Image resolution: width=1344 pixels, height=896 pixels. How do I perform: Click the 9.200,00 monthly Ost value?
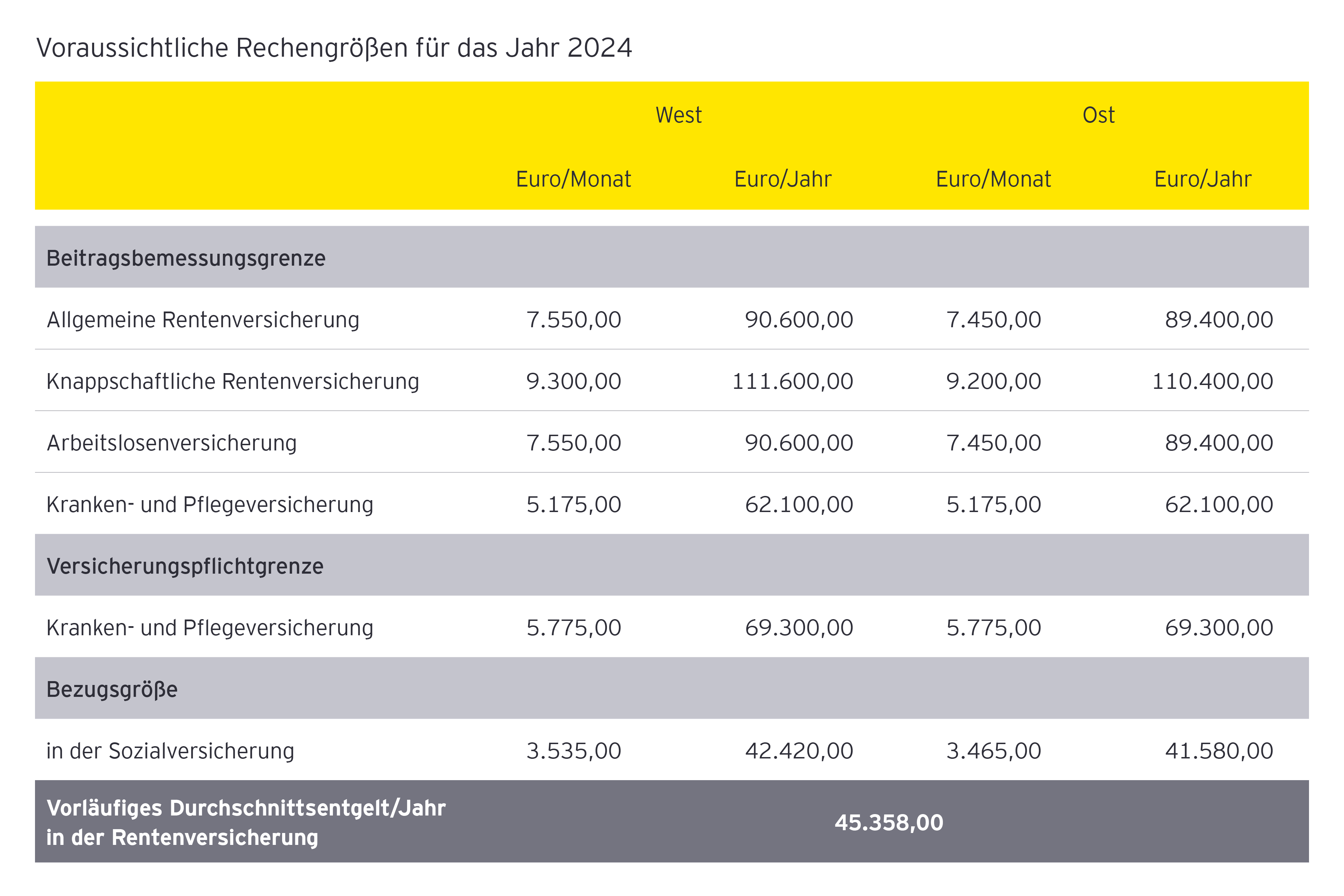[x=993, y=381]
